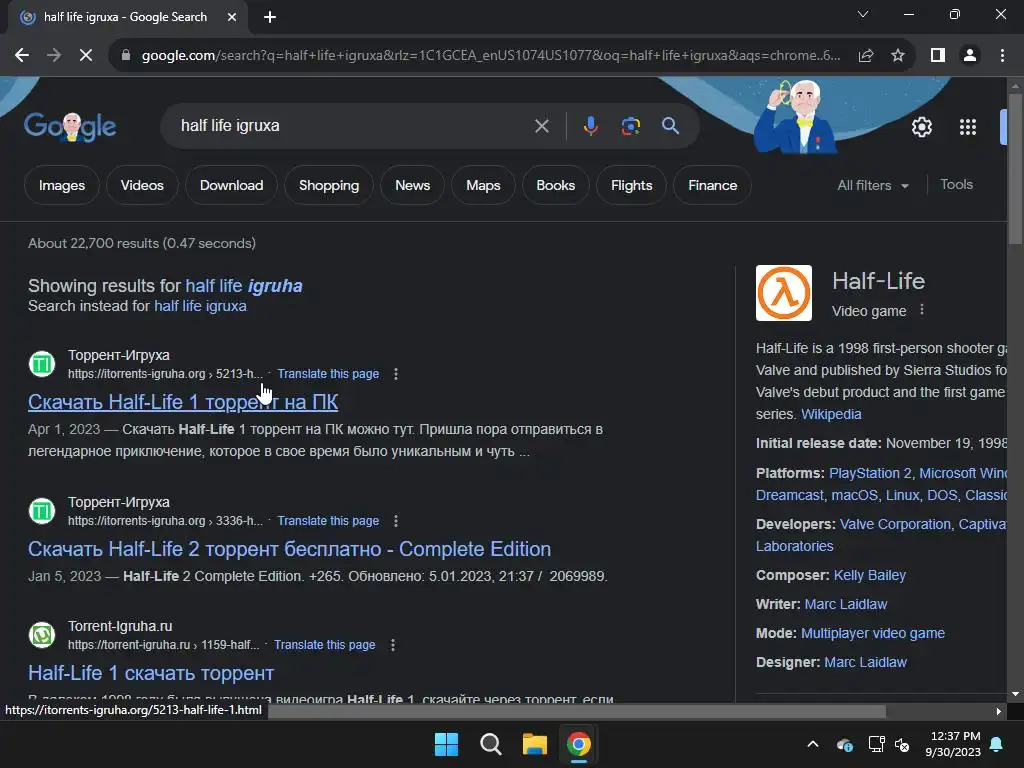Search by image with Google Lens
1024x768 pixels.
click(x=630, y=126)
